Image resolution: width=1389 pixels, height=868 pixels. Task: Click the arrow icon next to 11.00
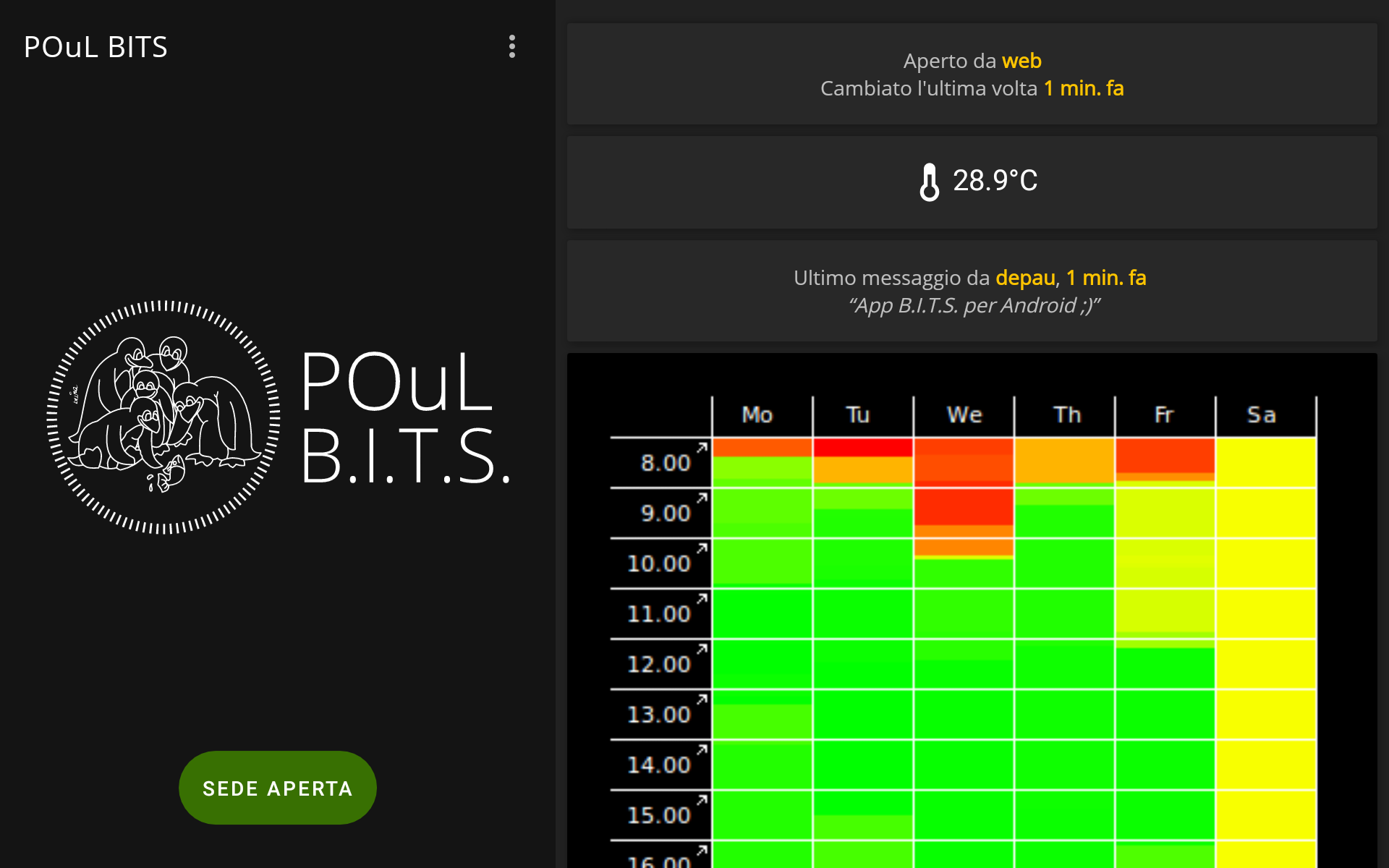pyautogui.click(x=702, y=598)
